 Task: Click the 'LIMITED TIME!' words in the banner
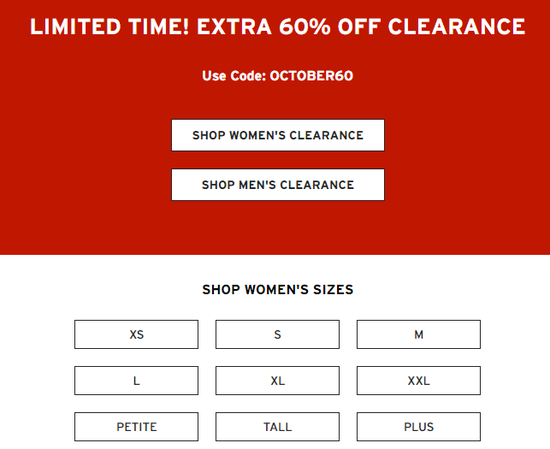(109, 27)
